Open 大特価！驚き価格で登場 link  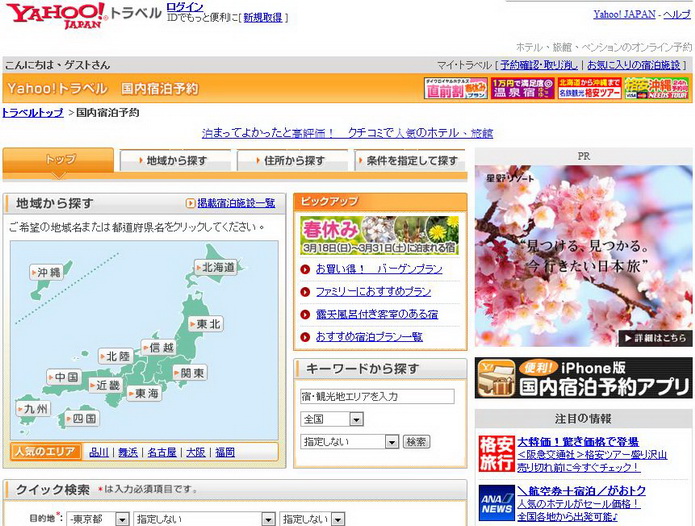point(578,442)
